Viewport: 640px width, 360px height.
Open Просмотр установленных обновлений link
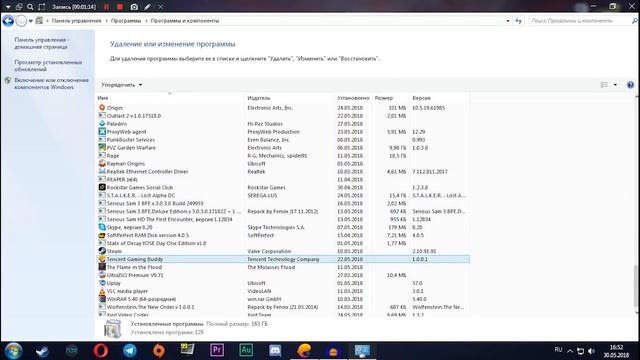click(48, 66)
